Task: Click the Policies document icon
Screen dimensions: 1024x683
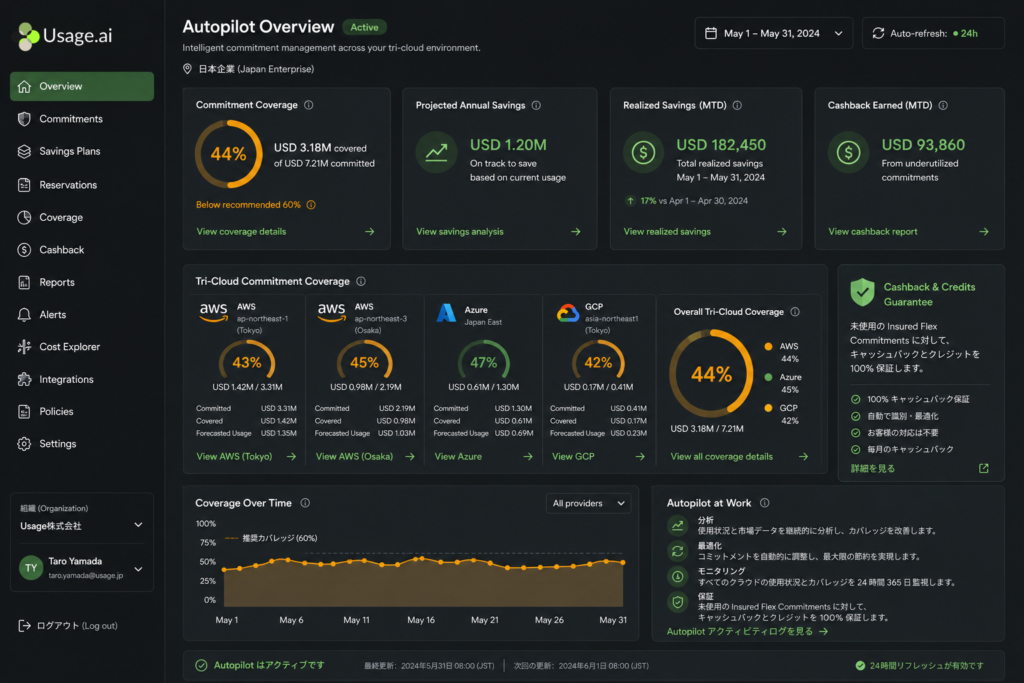Action: 24,411
